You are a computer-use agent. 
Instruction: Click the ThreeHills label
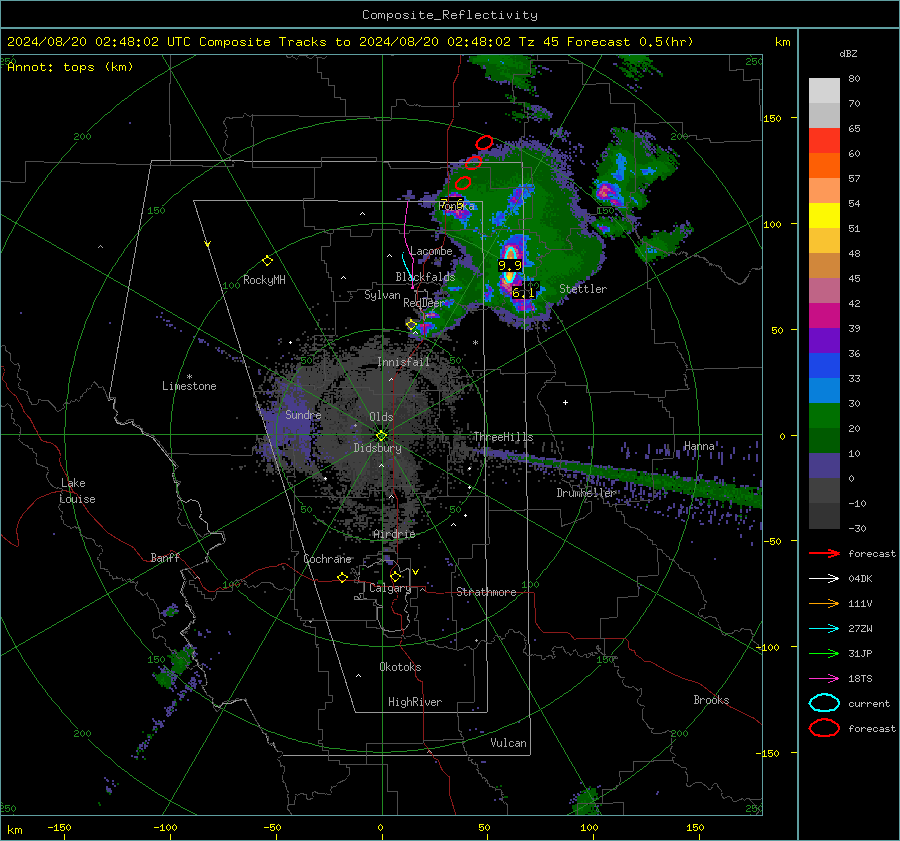pos(503,437)
